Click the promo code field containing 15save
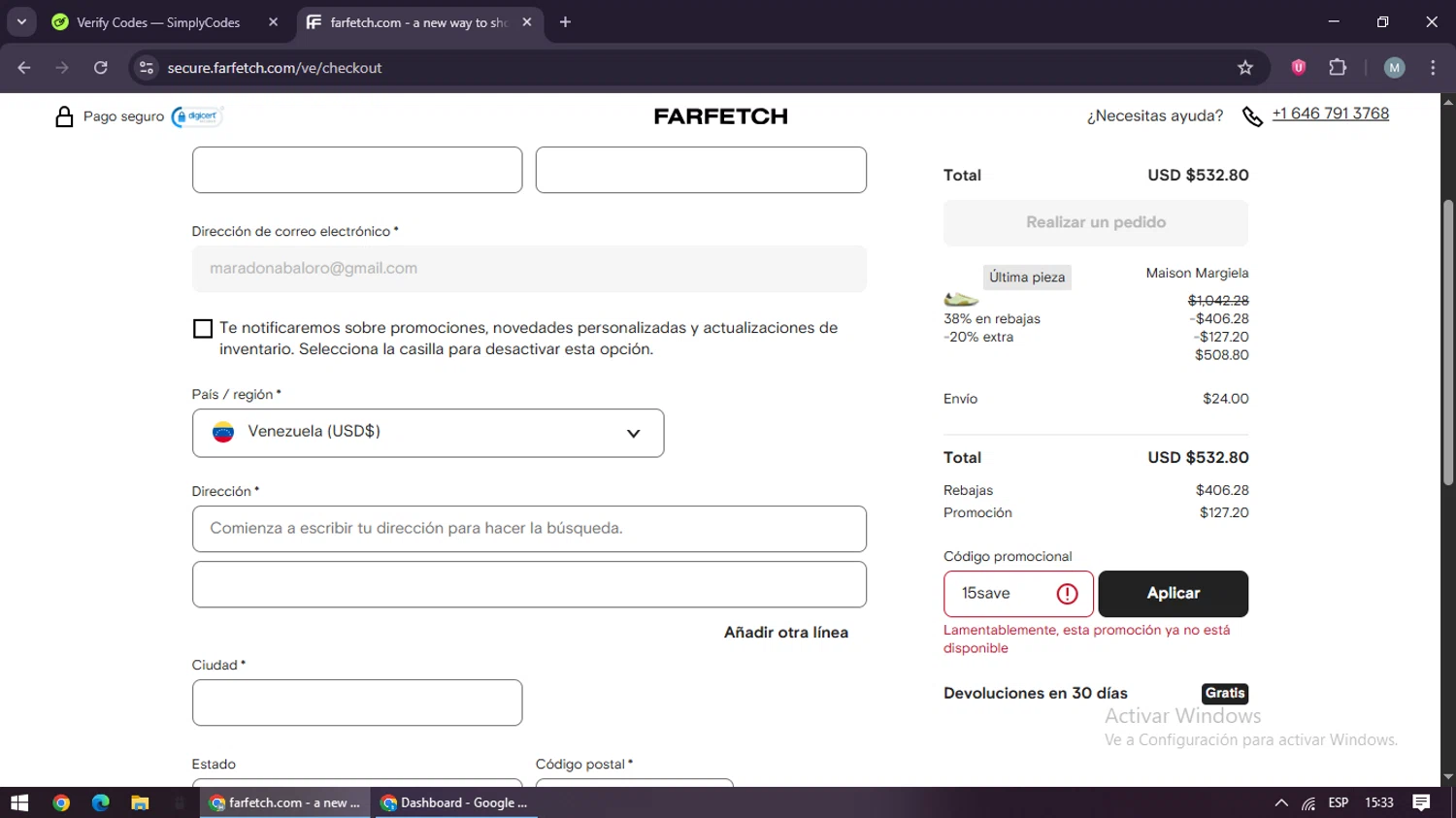Viewport: 1456px width, 818px height. [x=1018, y=594]
